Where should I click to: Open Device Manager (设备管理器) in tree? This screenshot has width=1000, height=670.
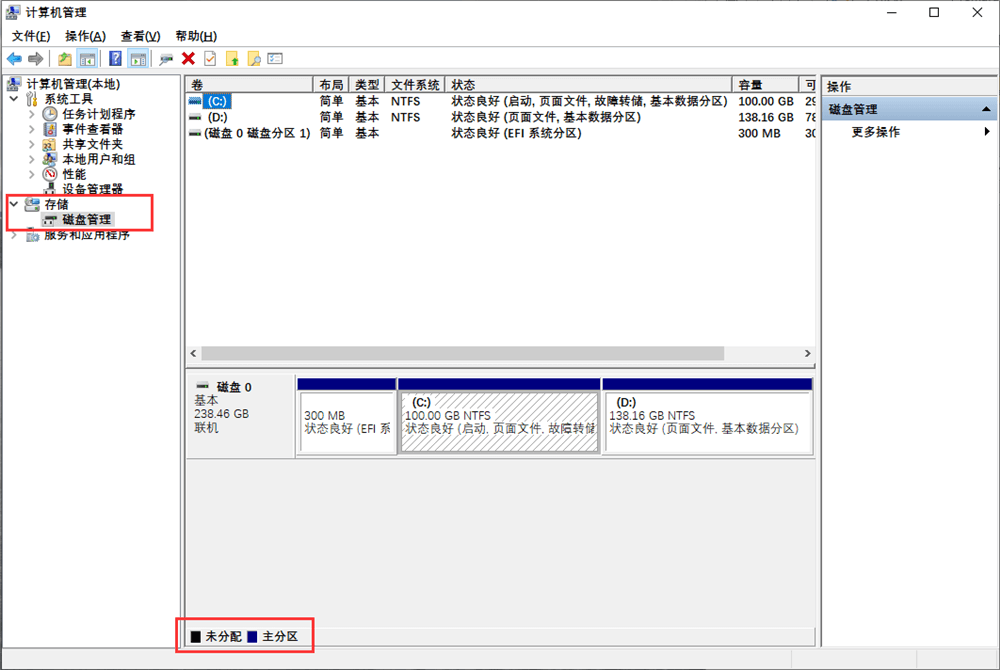tap(92, 189)
